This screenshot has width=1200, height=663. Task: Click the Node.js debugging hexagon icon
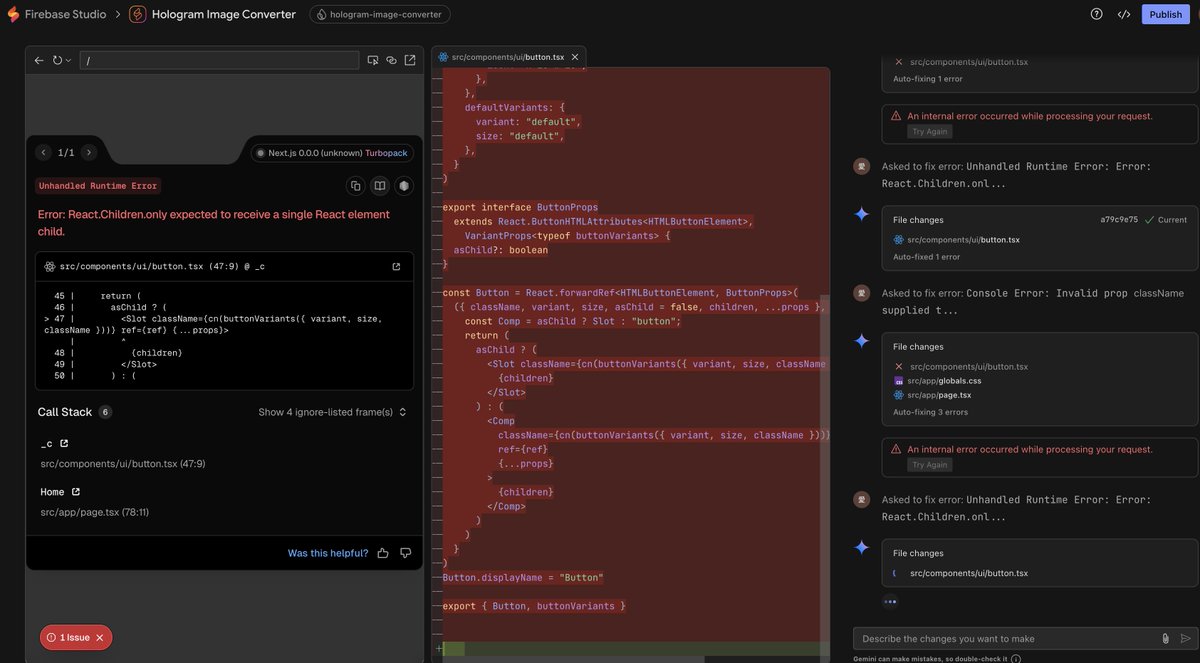click(404, 186)
